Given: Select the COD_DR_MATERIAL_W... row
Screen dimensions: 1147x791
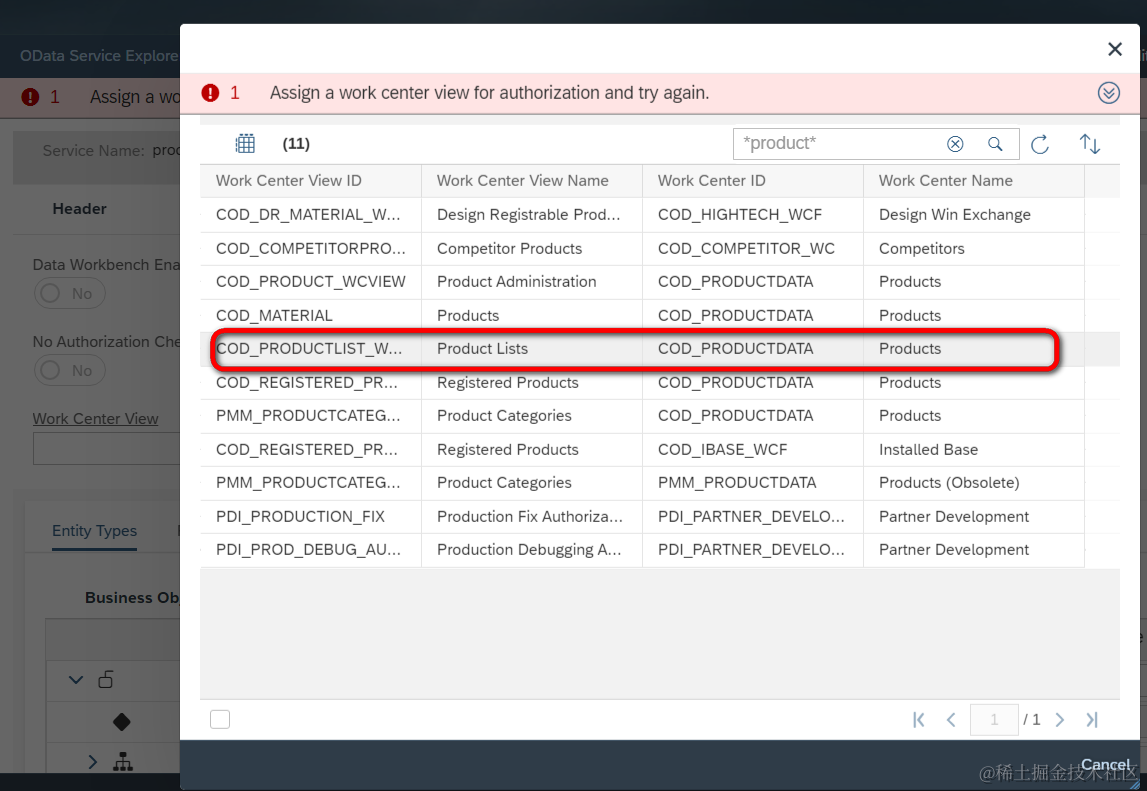Looking at the screenshot, I should pyautogui.click(x=642, y=214).
